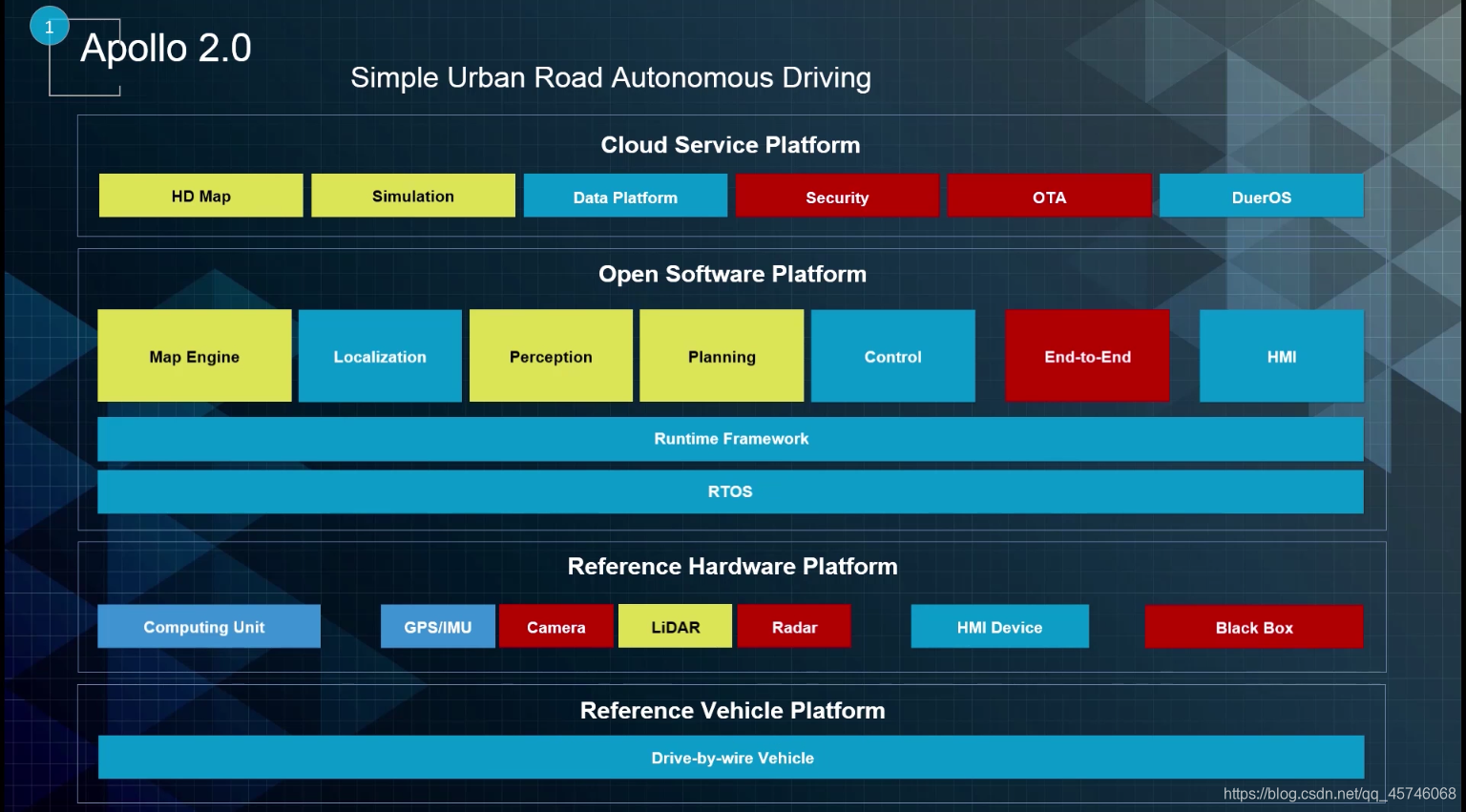
Task: Click the Cloud Service Platform heading
Action: click(x=730, y=145)
